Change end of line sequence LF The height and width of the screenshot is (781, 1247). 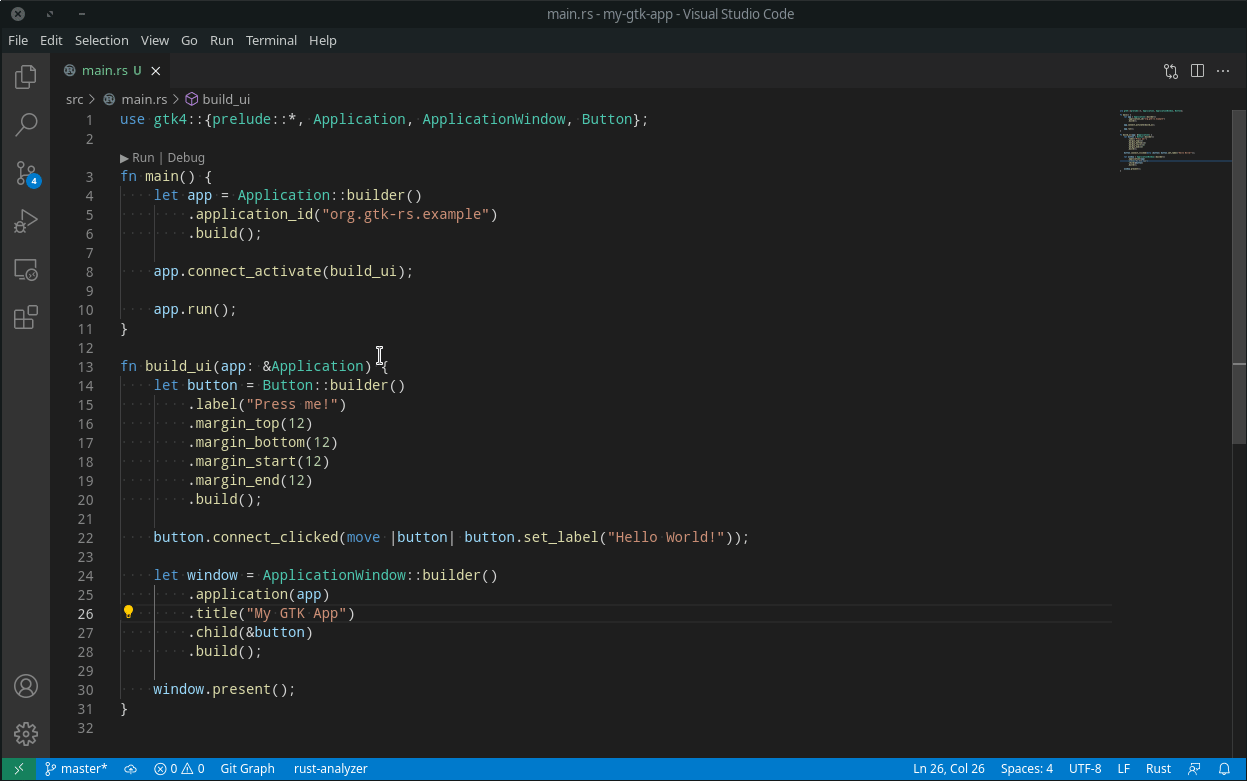click(1124, 769)
